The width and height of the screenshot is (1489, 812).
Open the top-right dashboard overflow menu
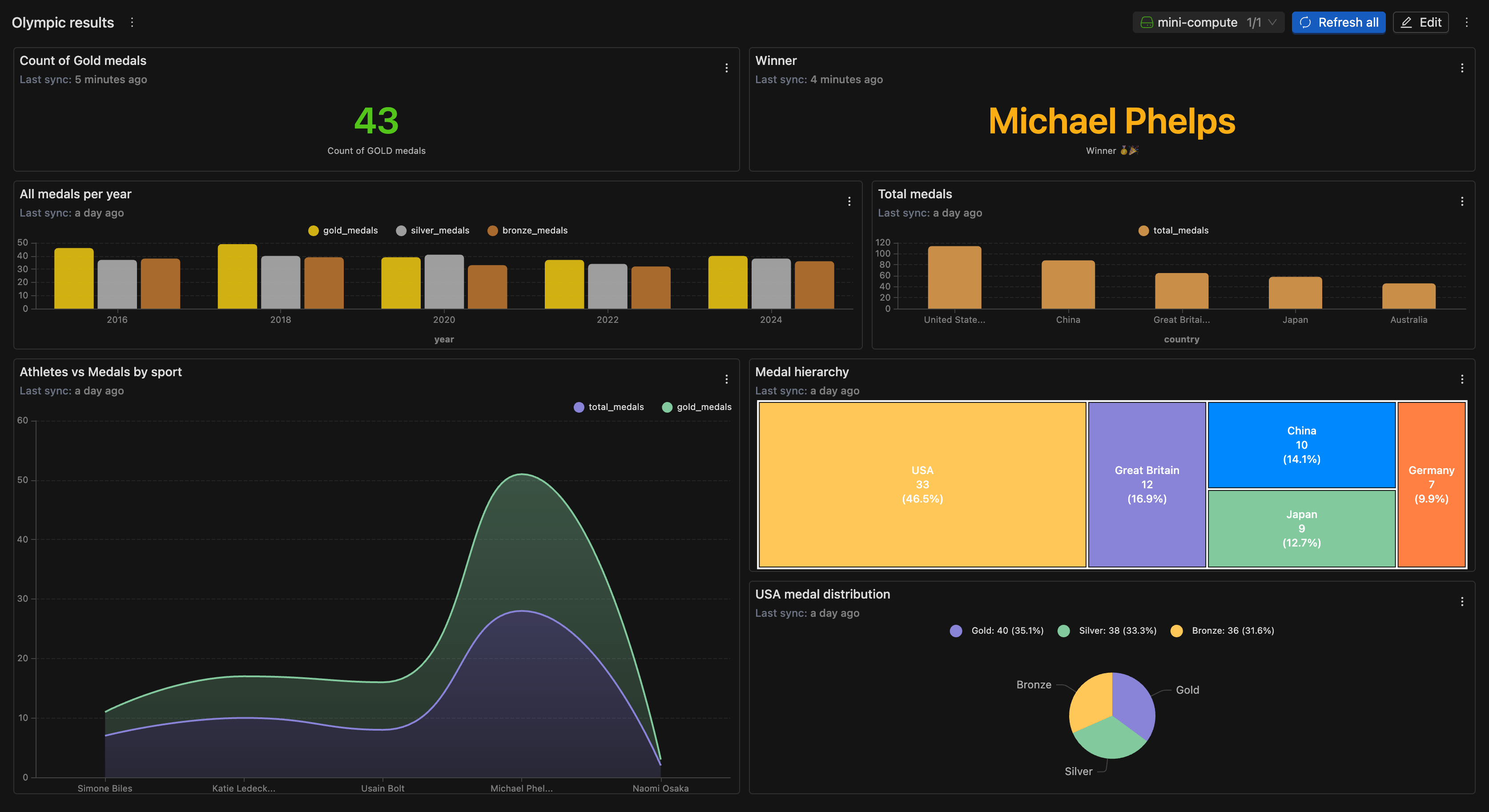click(x=1467, y=23)
